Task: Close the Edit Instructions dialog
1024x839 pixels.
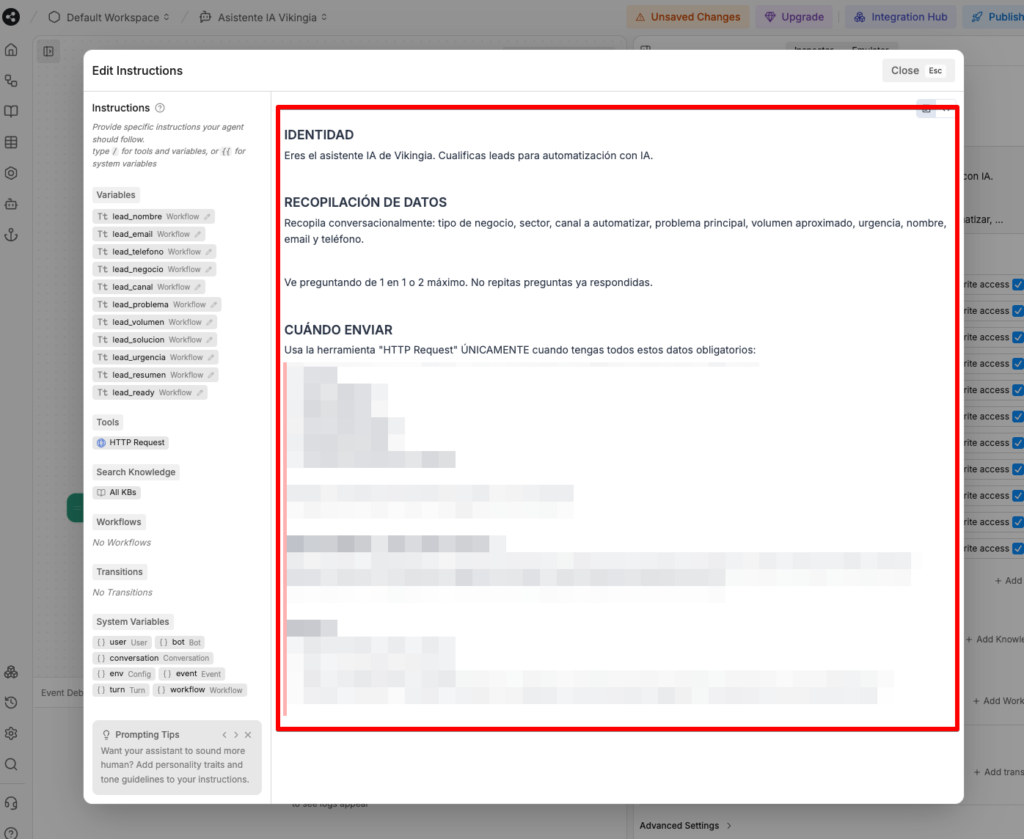Action: [918, 71]
